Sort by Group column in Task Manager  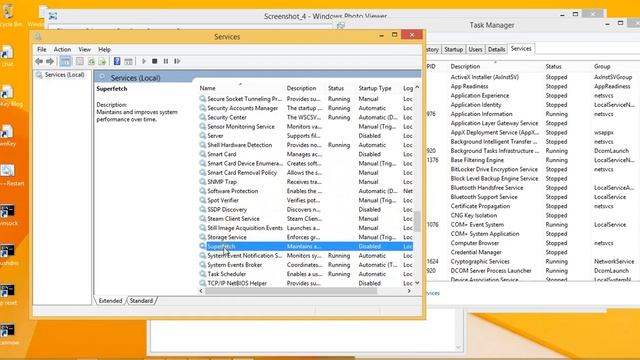tap(602, 66)
